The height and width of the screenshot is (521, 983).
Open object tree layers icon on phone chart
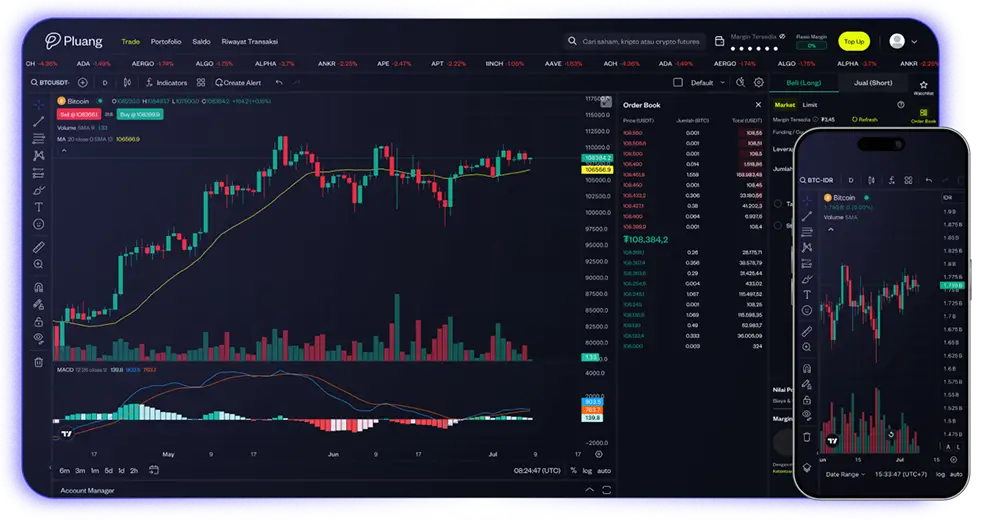807,468
